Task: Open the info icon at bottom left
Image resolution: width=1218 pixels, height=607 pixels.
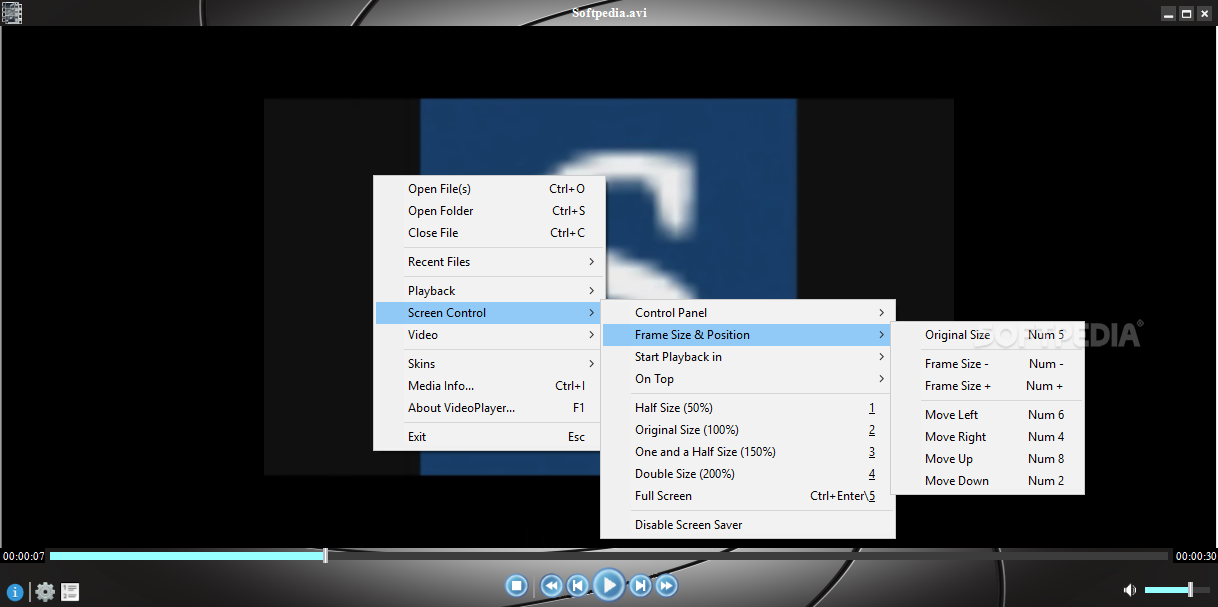Action: [15, 592]
